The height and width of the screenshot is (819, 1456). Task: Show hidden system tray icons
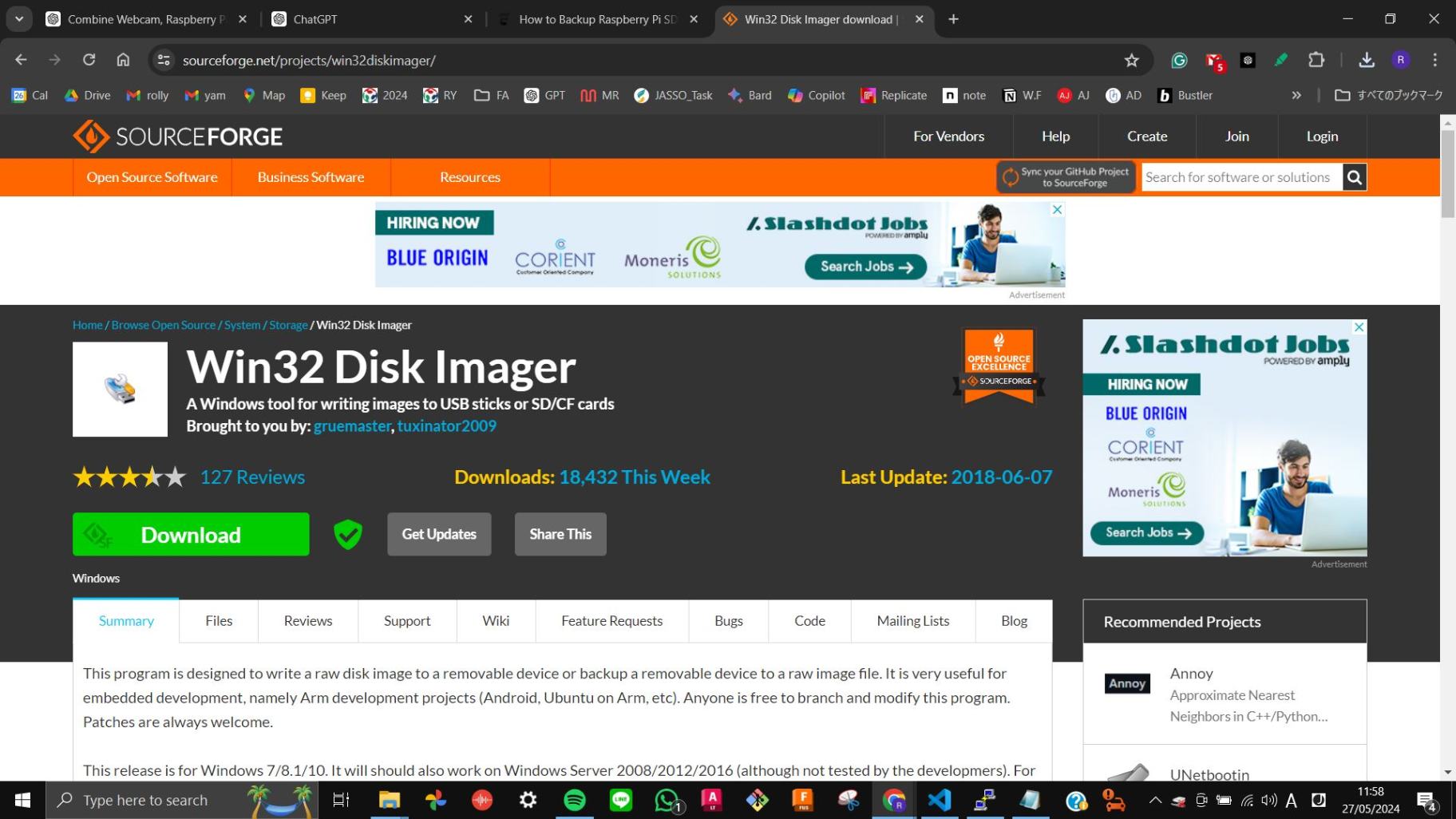click(x=1154, y=800)
